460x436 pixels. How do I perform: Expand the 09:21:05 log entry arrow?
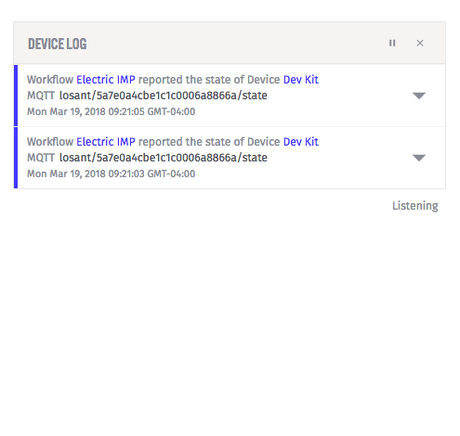(419, 96)
